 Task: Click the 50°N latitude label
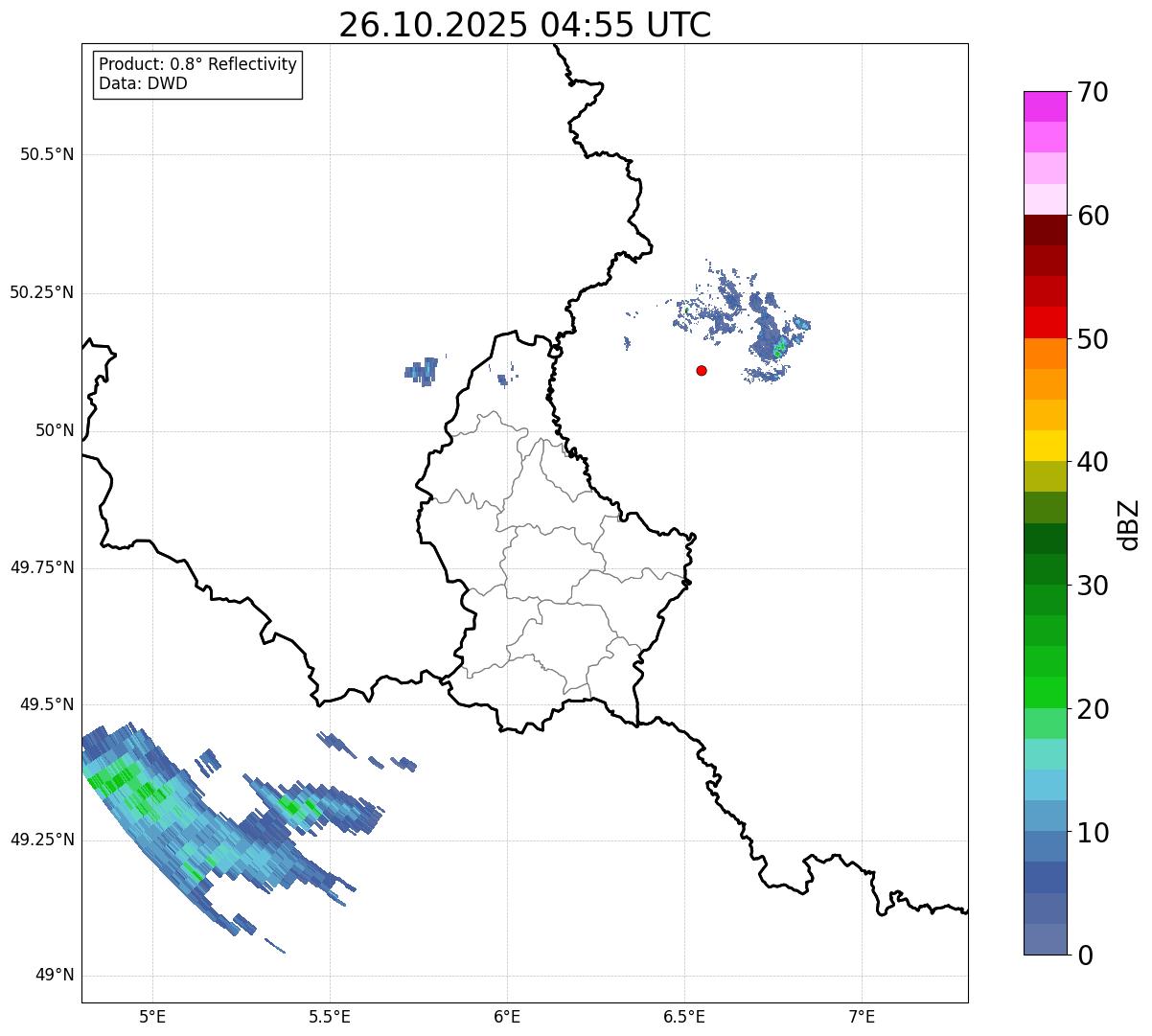tap(55, 430)
